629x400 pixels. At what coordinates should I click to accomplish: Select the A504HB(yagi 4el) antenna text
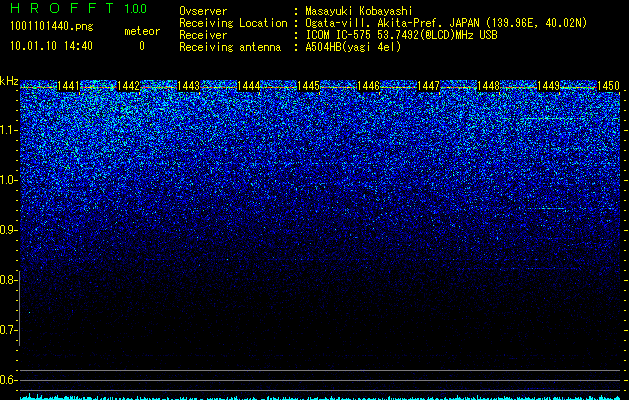(353, 47)
